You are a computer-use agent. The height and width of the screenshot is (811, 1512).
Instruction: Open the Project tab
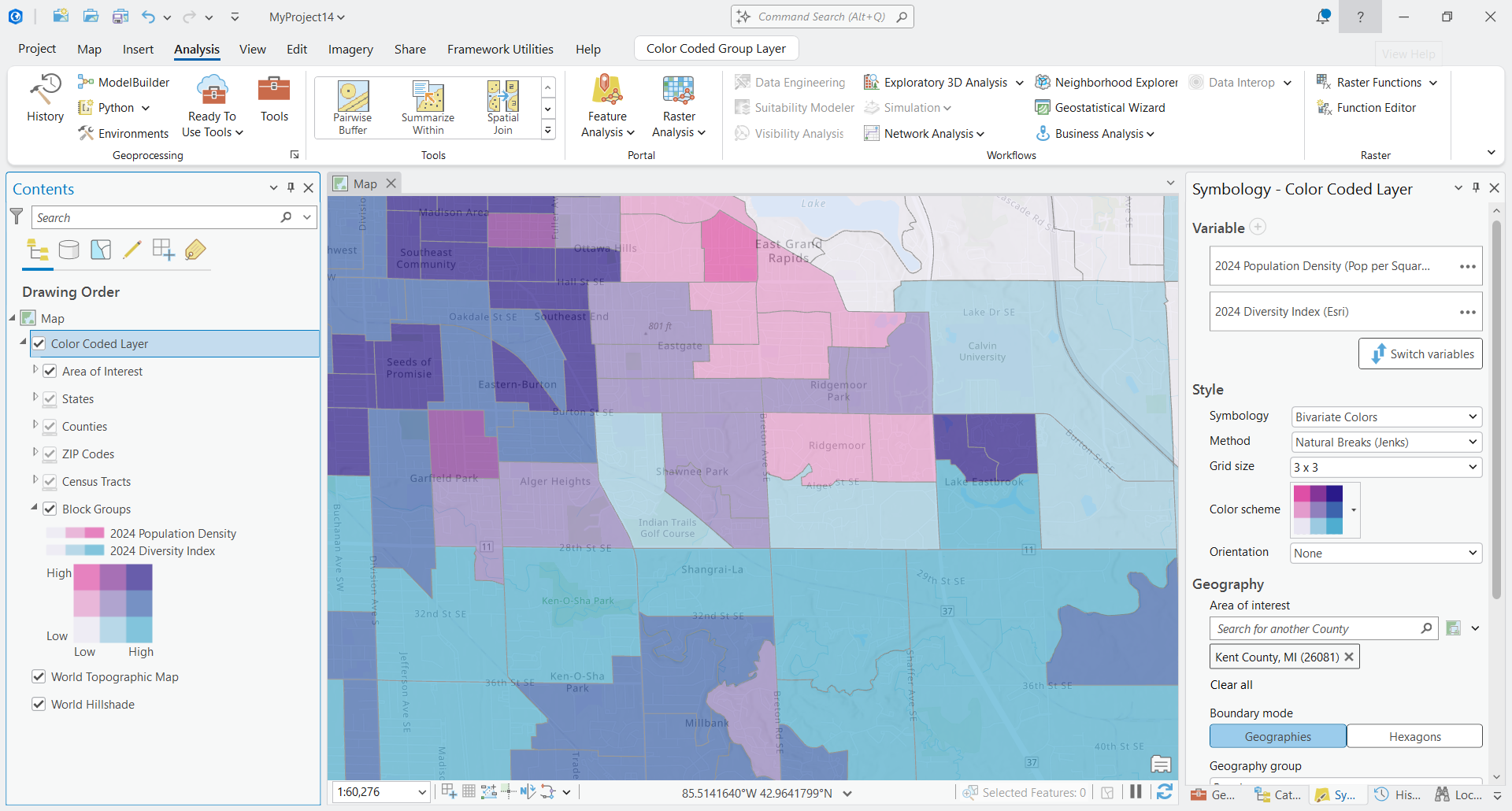[x=37, y=49]
